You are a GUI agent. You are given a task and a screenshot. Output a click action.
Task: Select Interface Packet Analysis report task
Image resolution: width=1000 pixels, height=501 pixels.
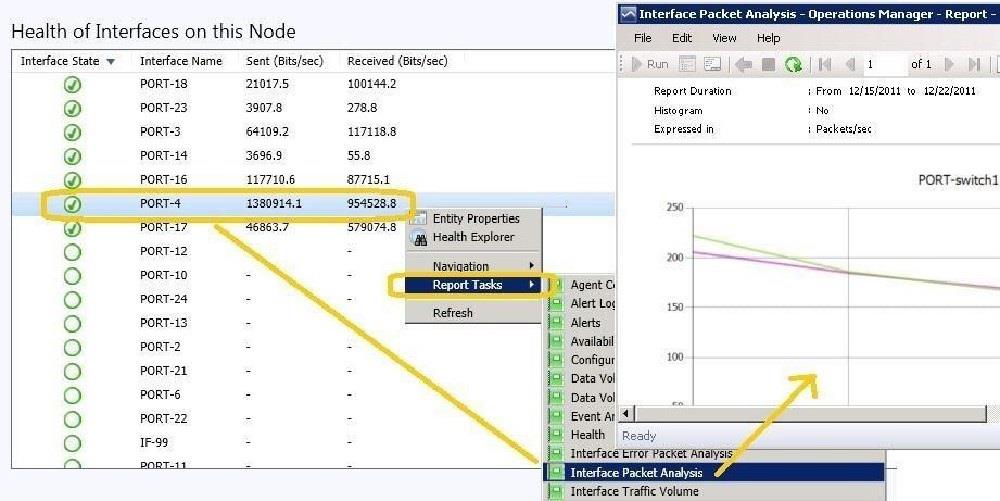click(714, 472)
